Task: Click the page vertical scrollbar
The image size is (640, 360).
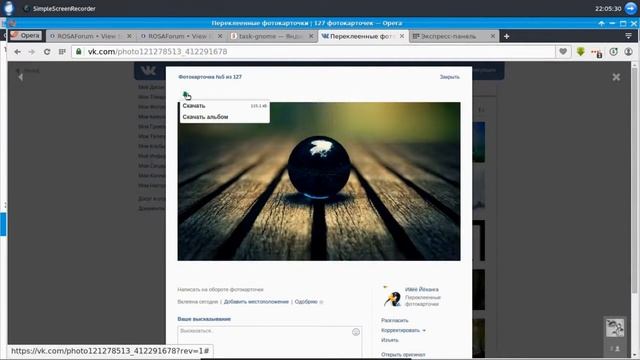Action: [x=634, y=180]
